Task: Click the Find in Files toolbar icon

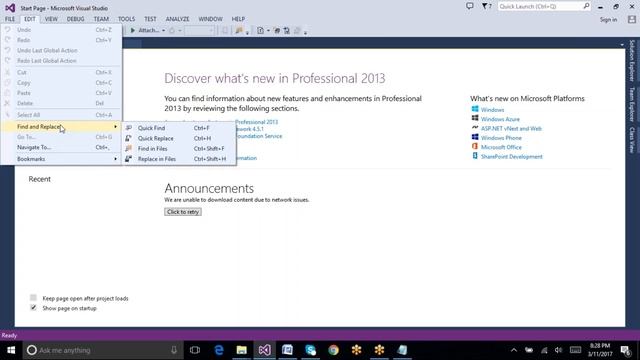Action: [239, 30]
